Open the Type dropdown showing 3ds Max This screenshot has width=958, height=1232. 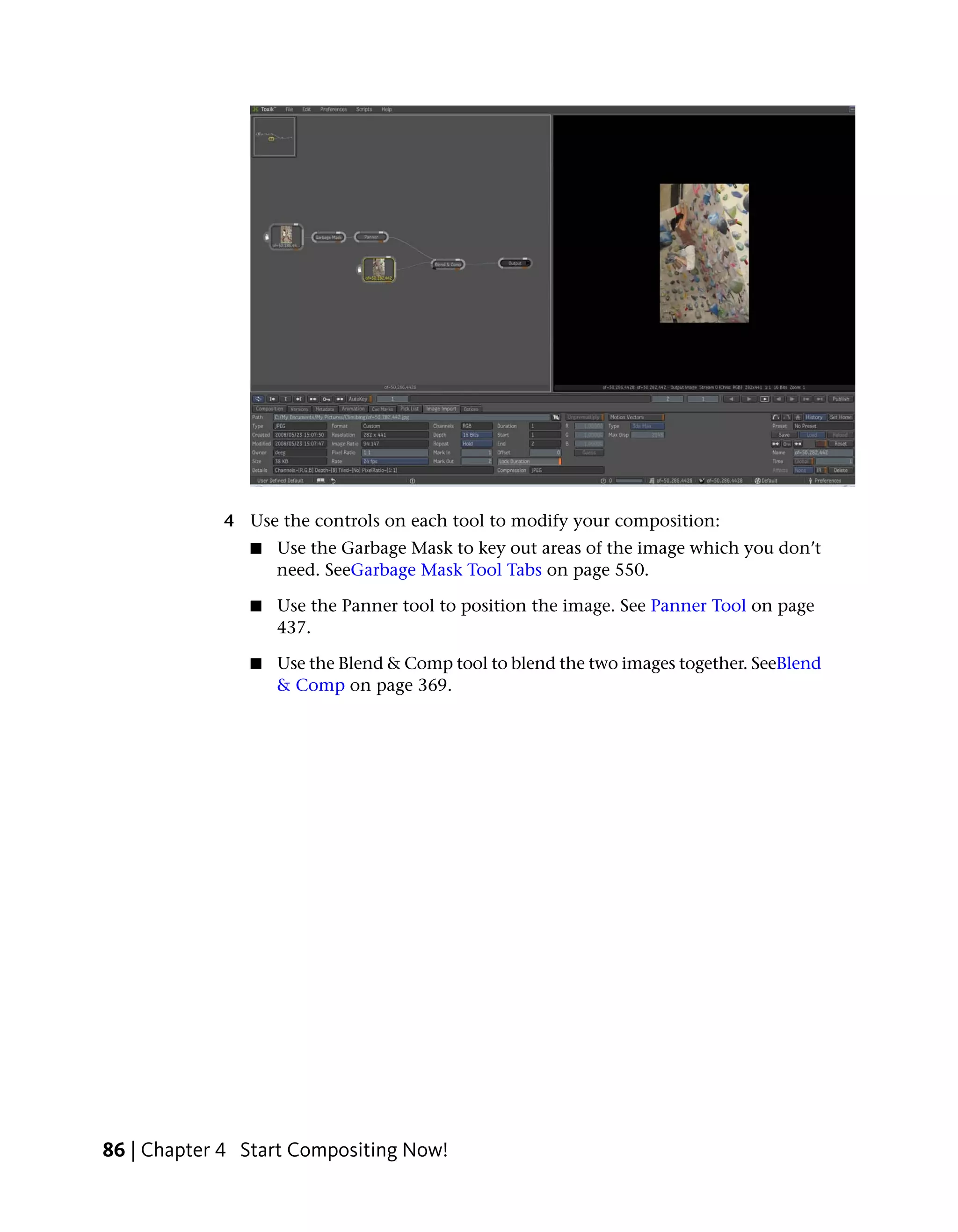(647, 426)
